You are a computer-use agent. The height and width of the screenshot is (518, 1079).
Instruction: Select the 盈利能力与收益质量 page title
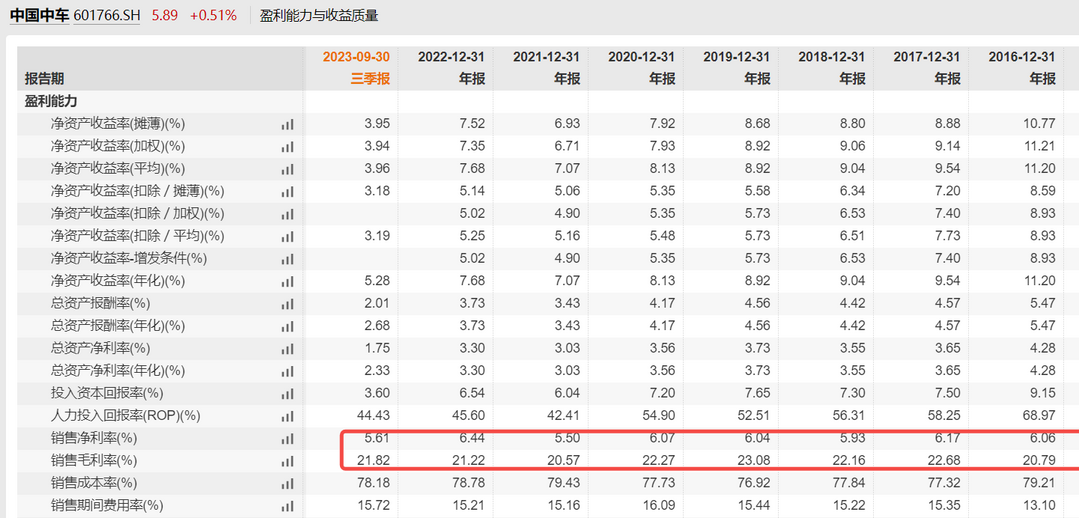[x=319, y=15]
